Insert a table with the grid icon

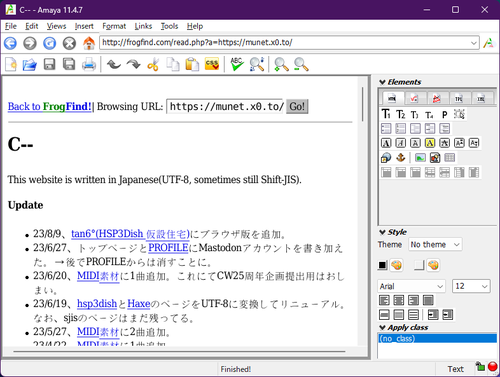point(449,157)
